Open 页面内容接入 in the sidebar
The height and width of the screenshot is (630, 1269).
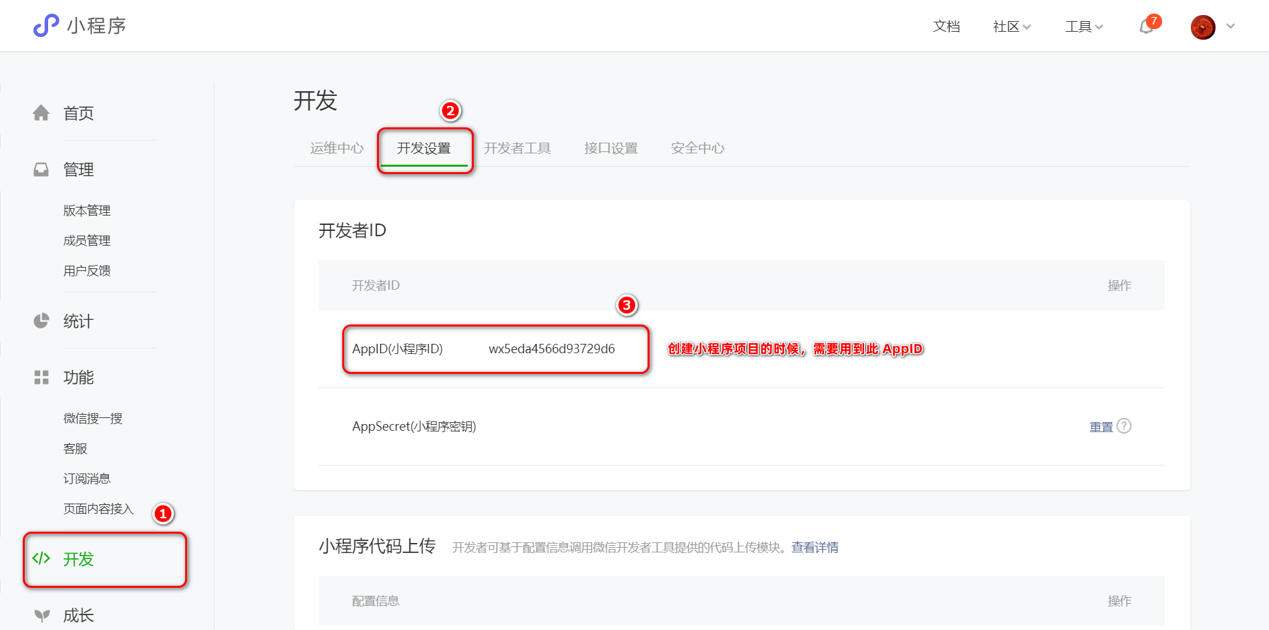[98, 509]
